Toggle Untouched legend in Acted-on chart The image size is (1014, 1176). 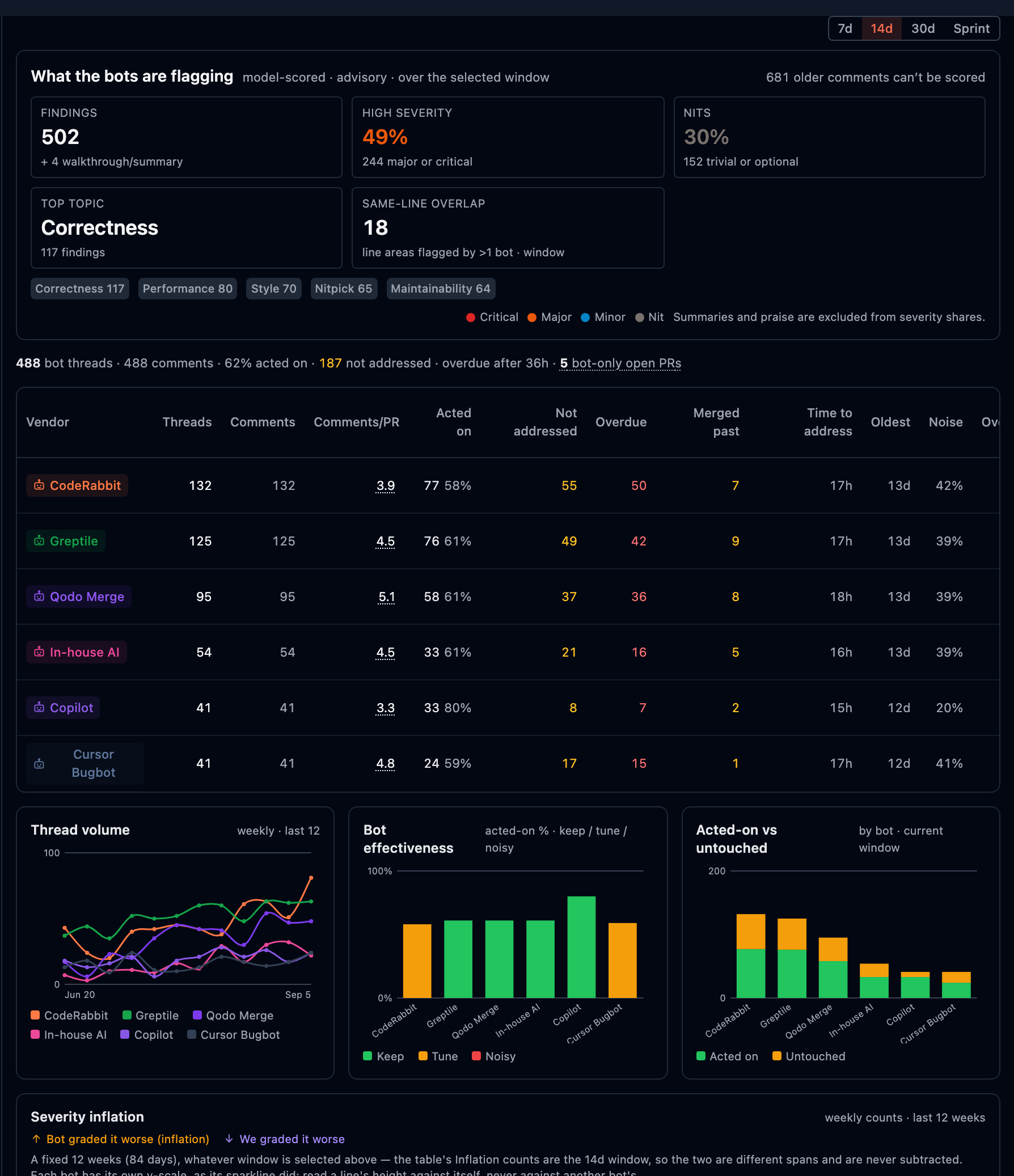[x=809, y=1056]
